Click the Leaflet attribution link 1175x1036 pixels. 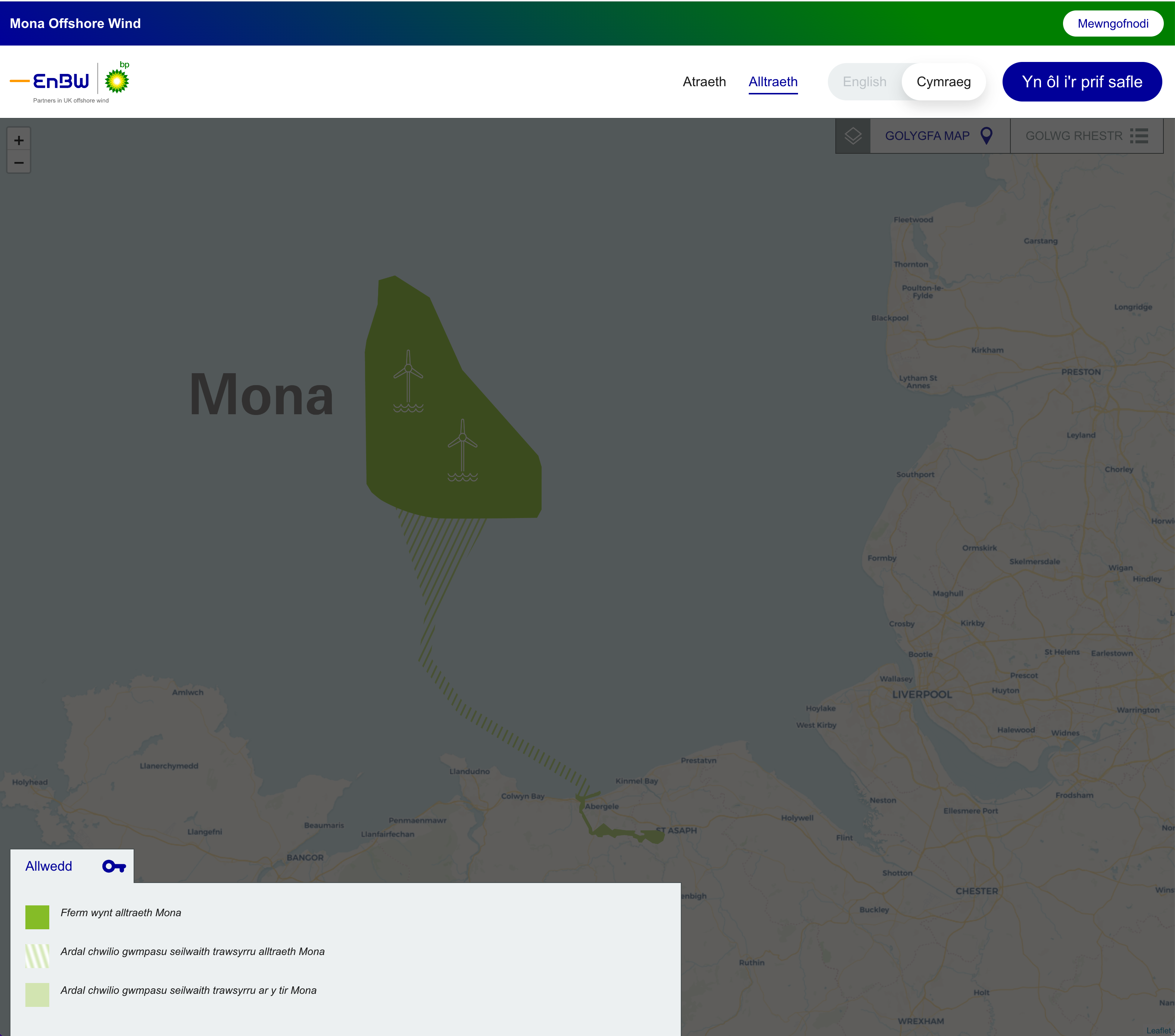pos(1158,1030)
